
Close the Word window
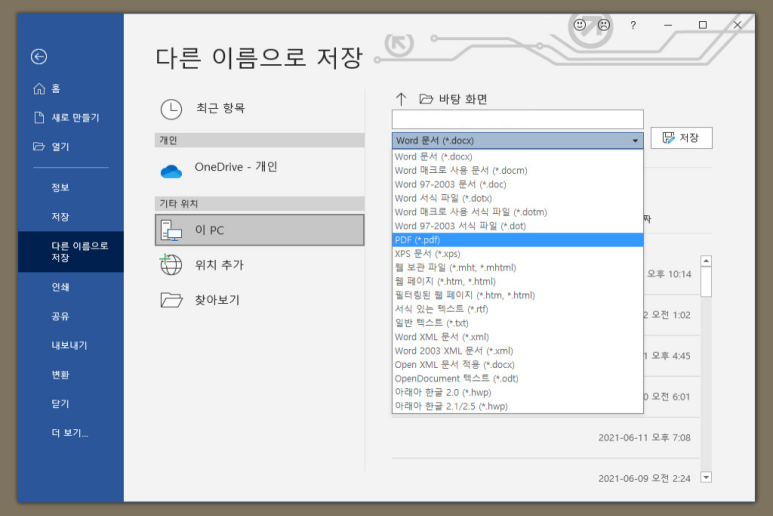pyautogui.click(x=738, y=25)
